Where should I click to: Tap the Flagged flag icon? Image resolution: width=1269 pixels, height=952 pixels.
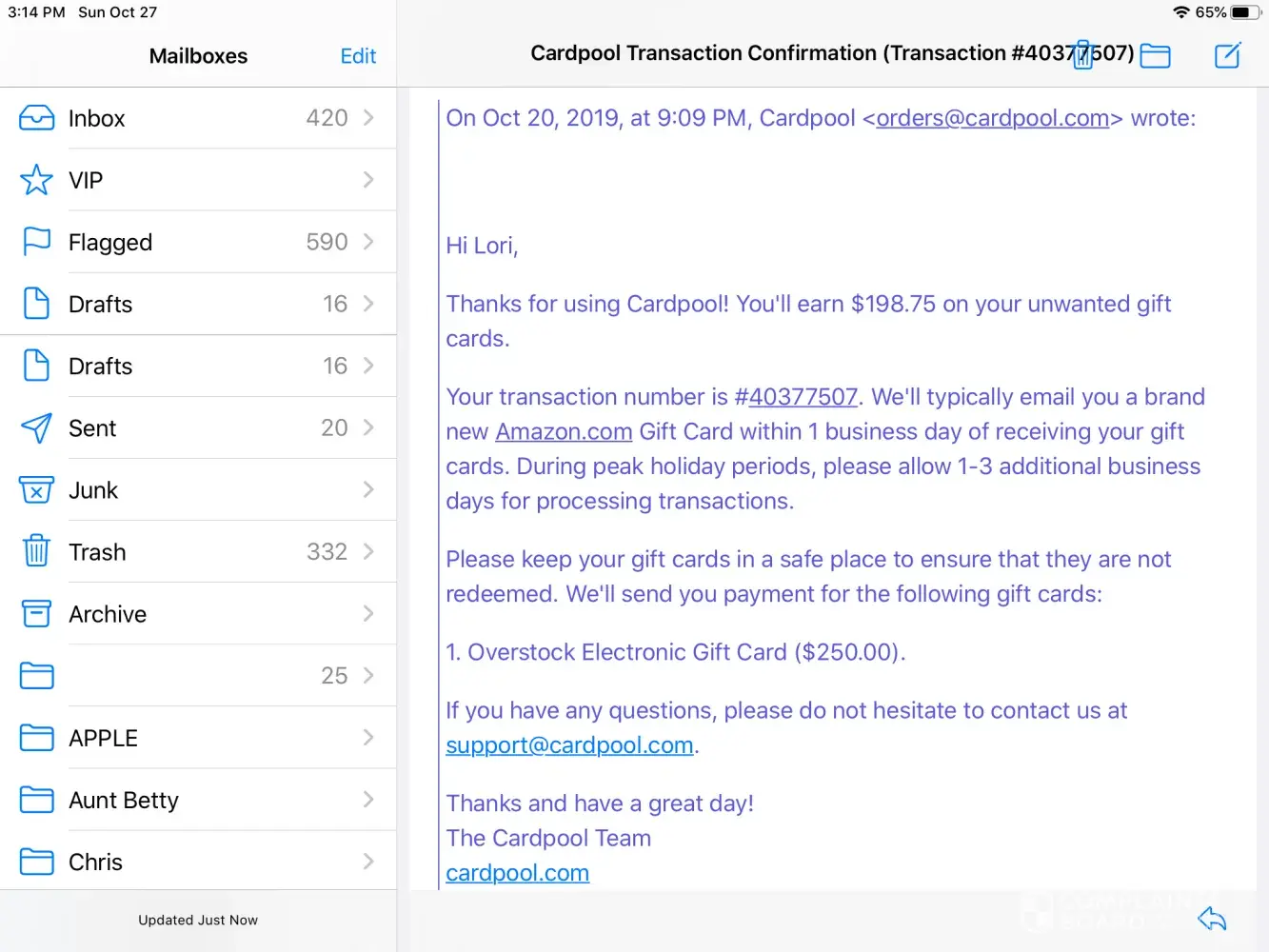tap(36, 242)
